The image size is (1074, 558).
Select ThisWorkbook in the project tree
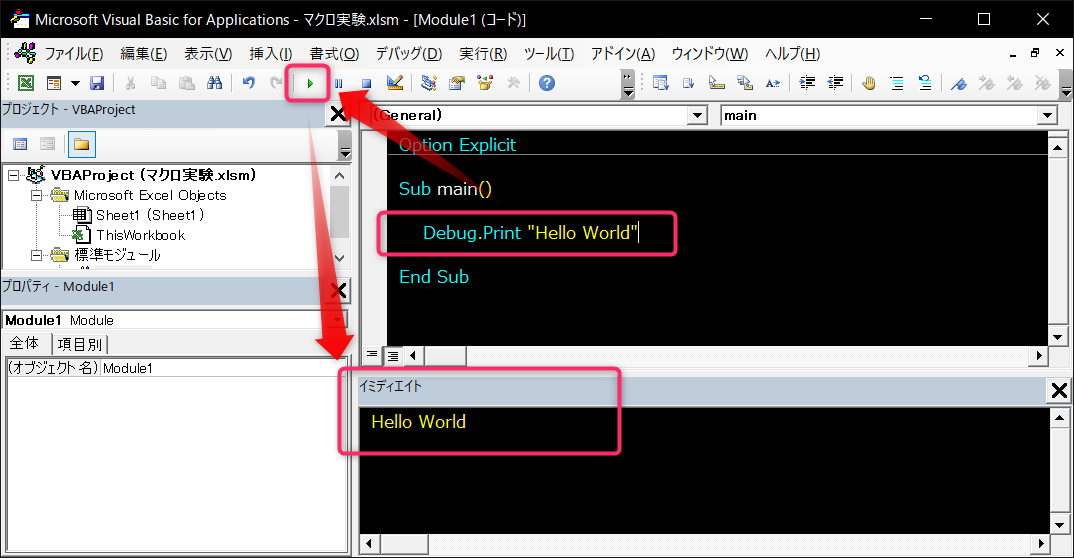[x=140, y=235]
